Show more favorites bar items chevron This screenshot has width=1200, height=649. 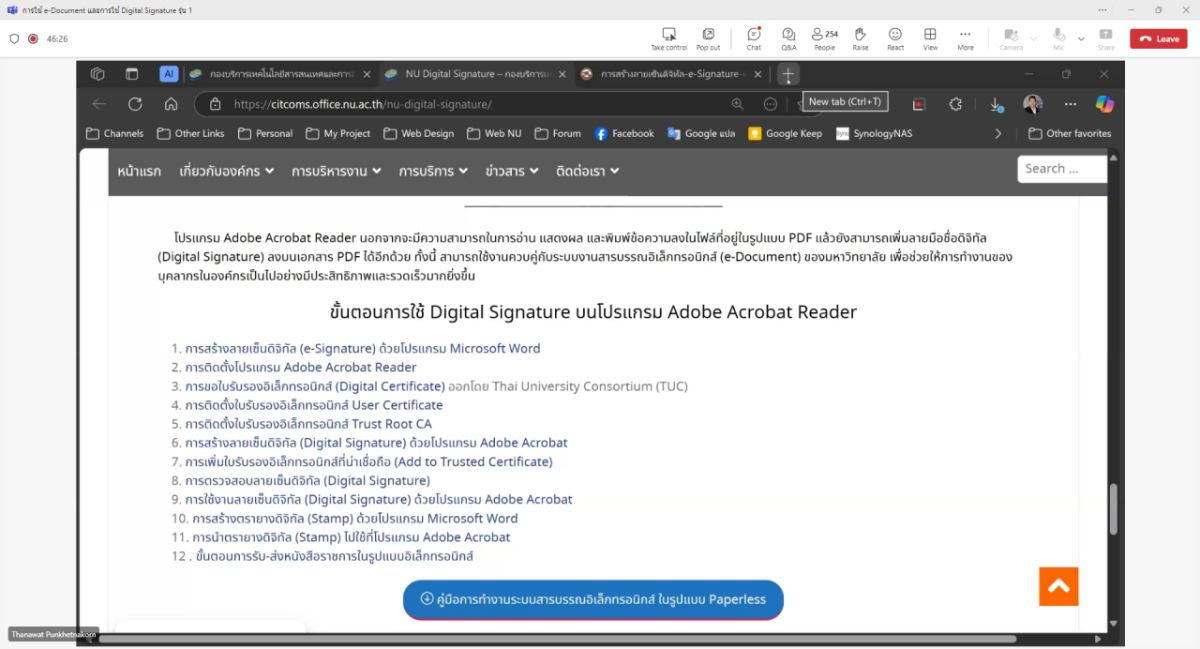coord(998,133)
